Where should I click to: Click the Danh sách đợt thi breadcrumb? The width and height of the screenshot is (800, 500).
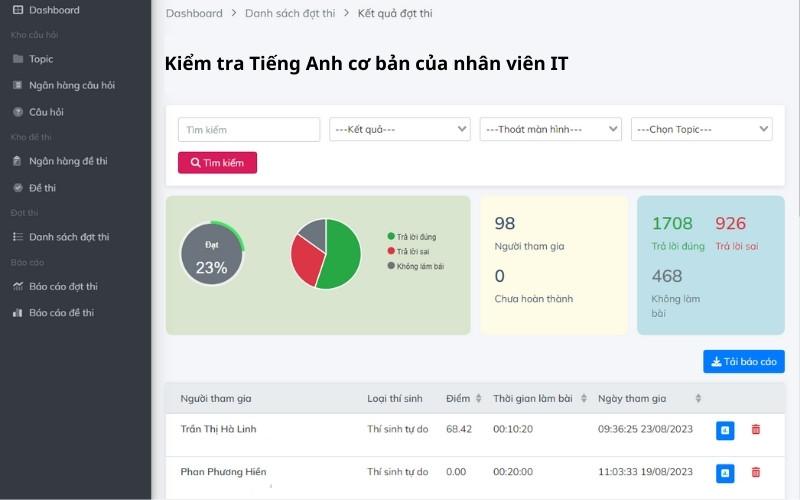tap(290, 13)
